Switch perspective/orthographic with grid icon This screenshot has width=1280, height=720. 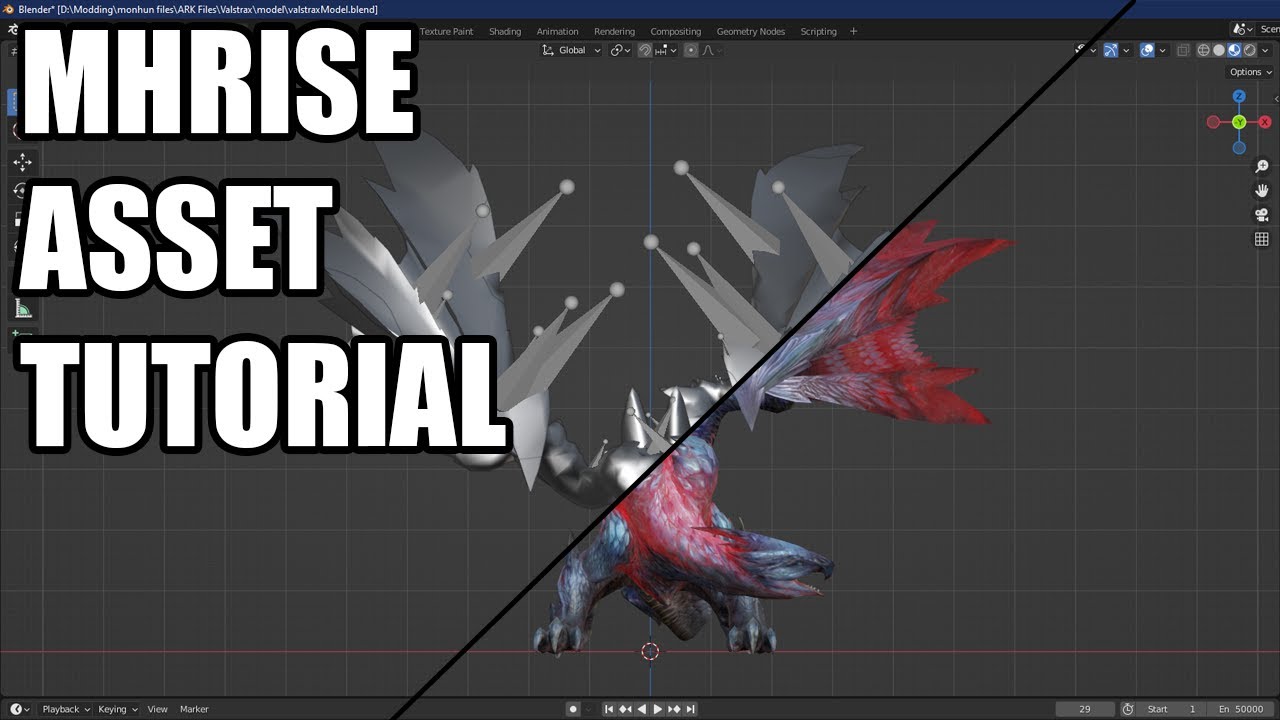[x=1262, y=239]
